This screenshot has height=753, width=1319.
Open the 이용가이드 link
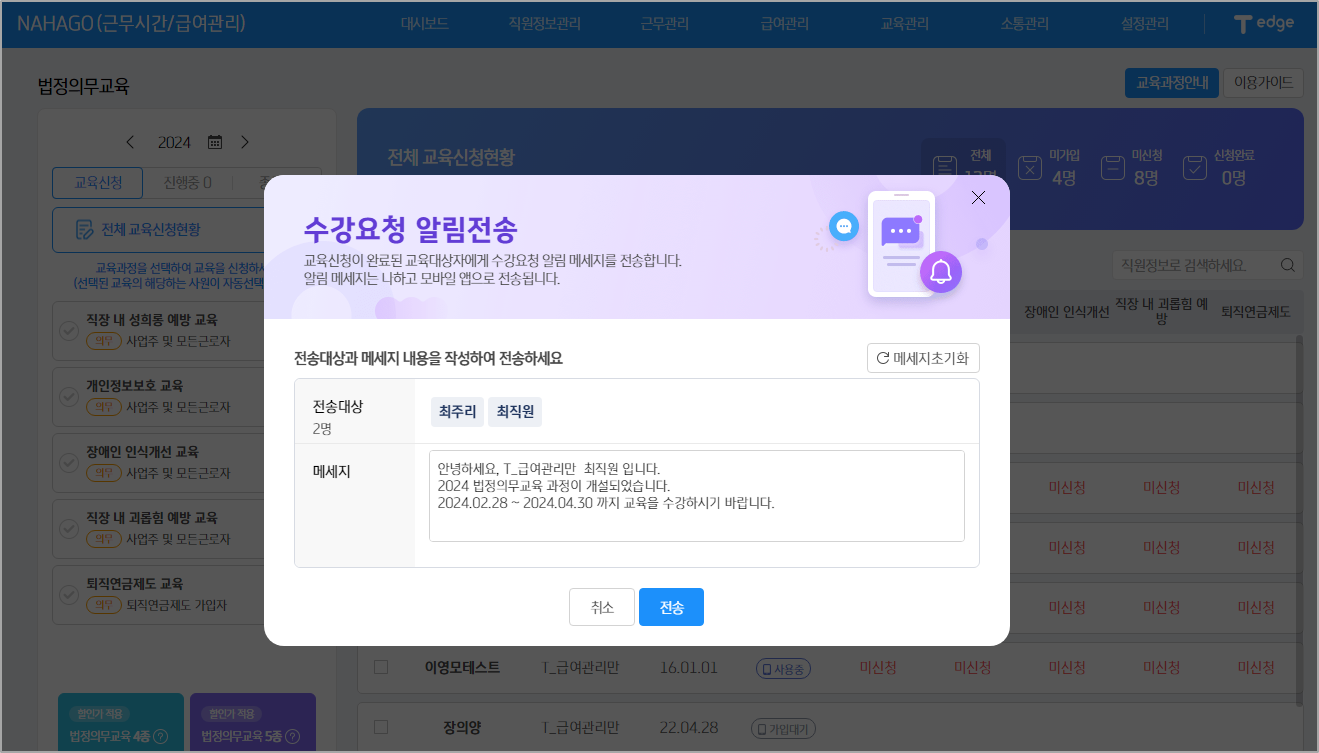(x=1263, y=83)
